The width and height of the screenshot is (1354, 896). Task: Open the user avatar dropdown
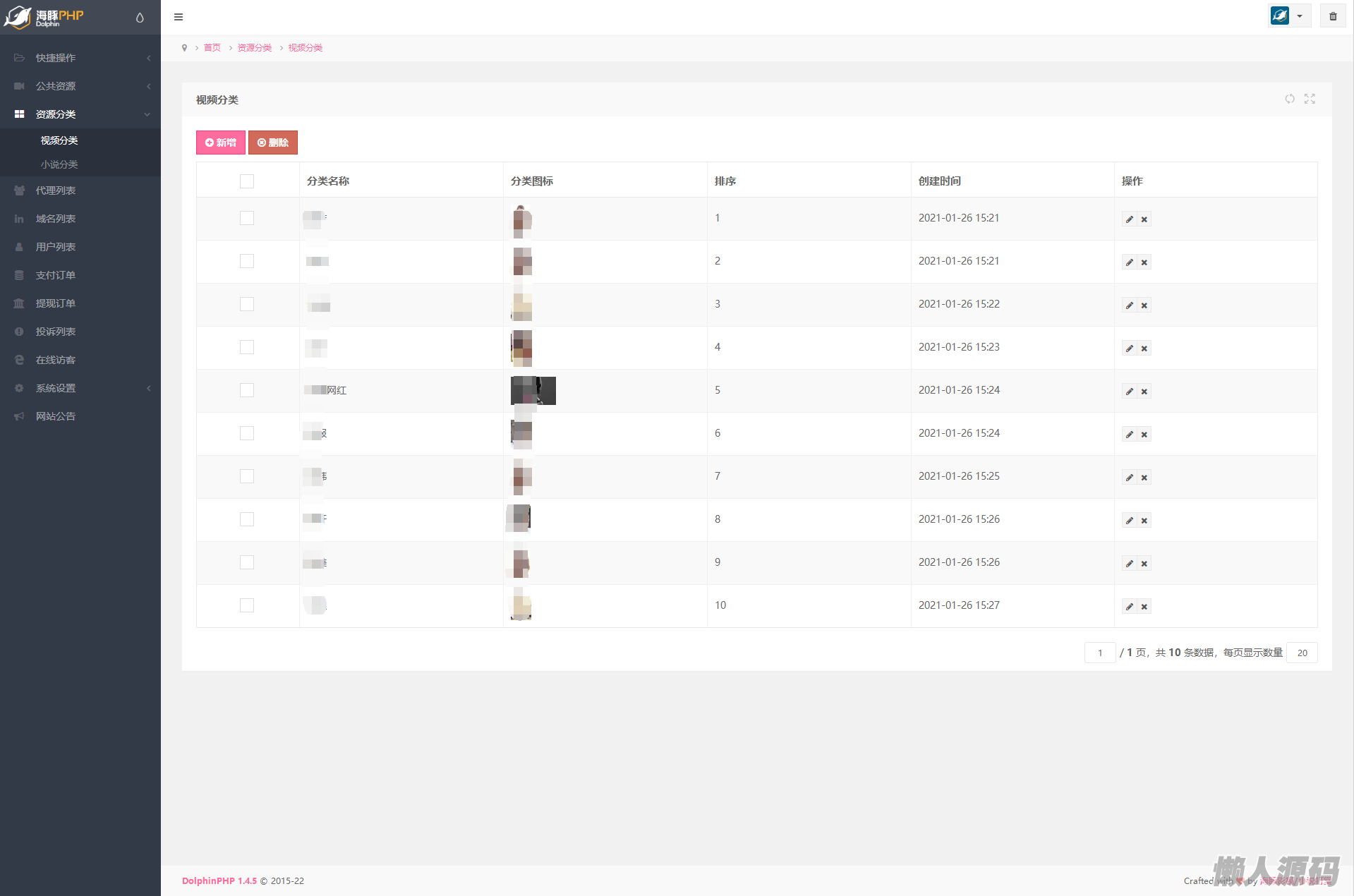[1289, 16]
